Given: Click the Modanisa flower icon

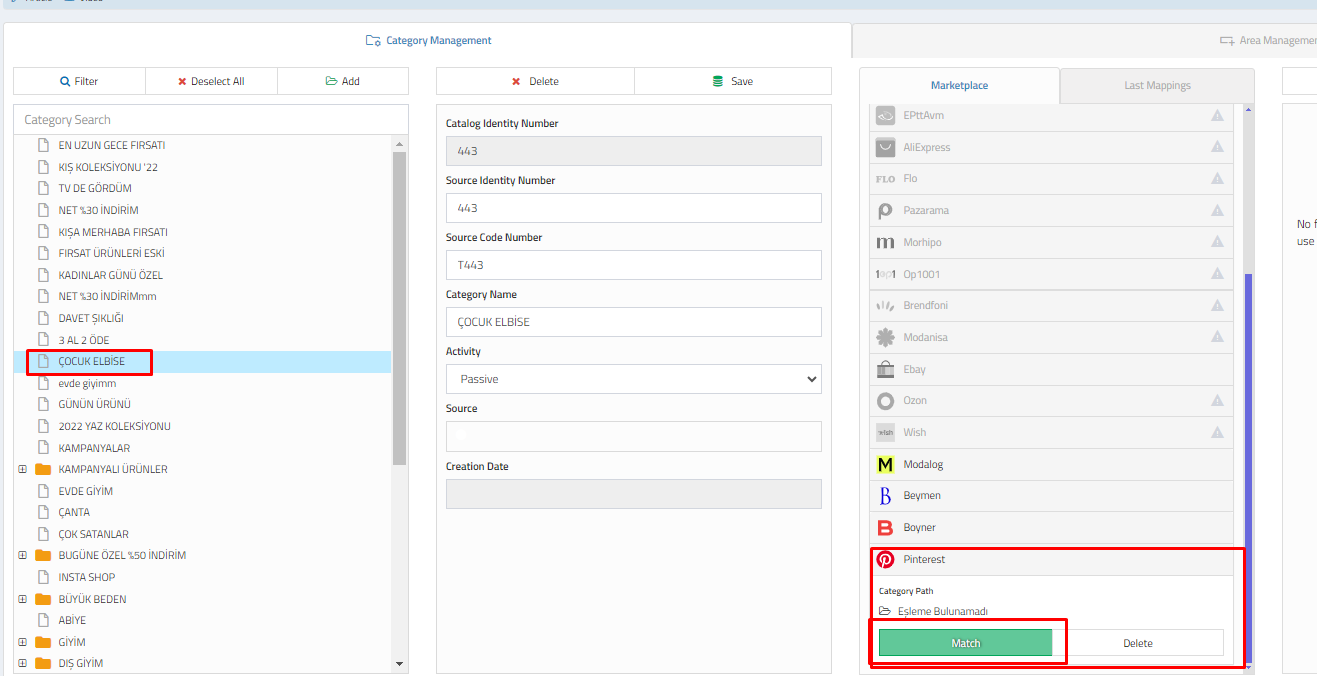Looking at the screenshot, I should 885,337.
